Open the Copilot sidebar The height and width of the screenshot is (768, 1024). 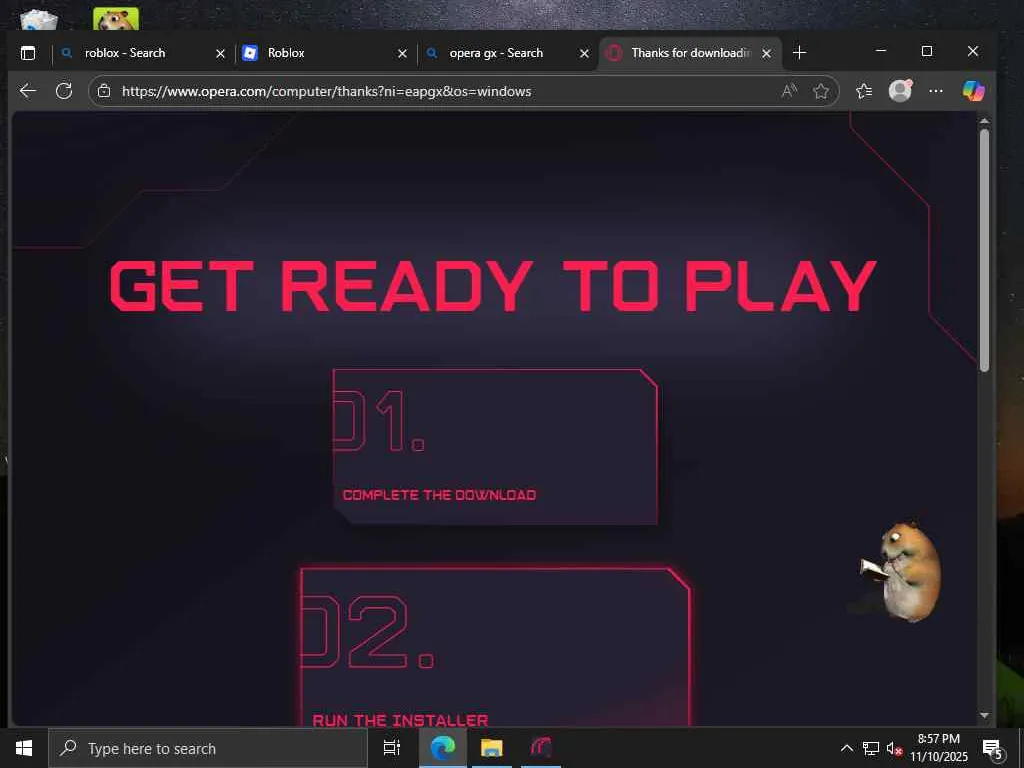[x=973, y=91]
